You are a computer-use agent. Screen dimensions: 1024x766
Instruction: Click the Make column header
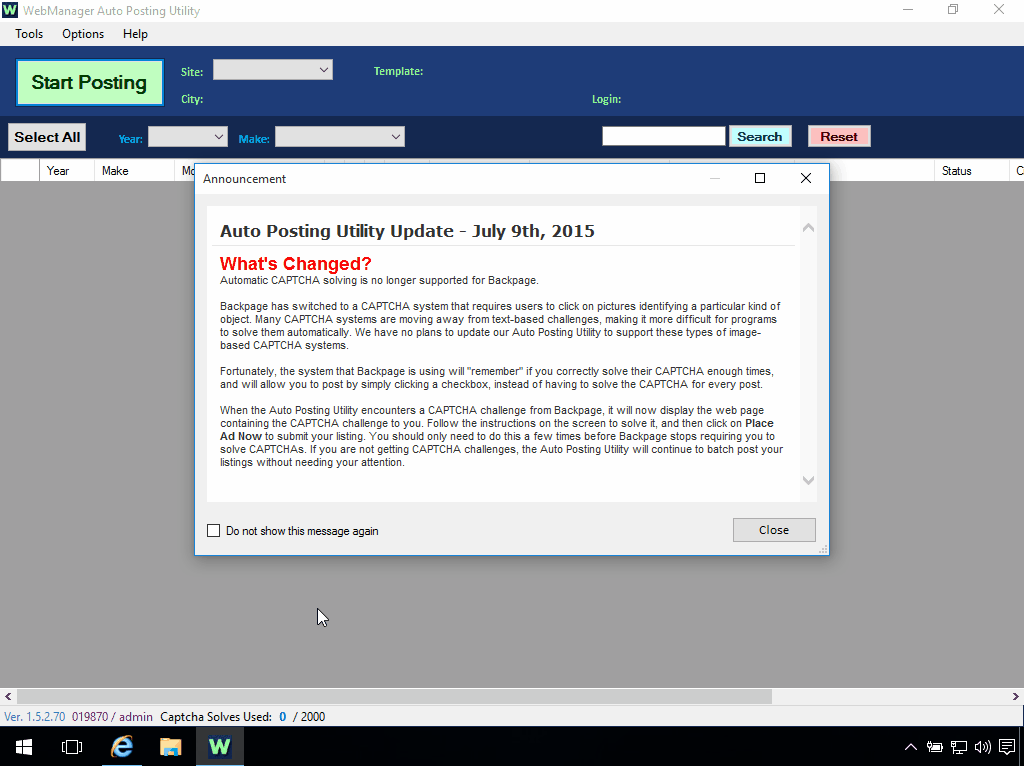134,170
